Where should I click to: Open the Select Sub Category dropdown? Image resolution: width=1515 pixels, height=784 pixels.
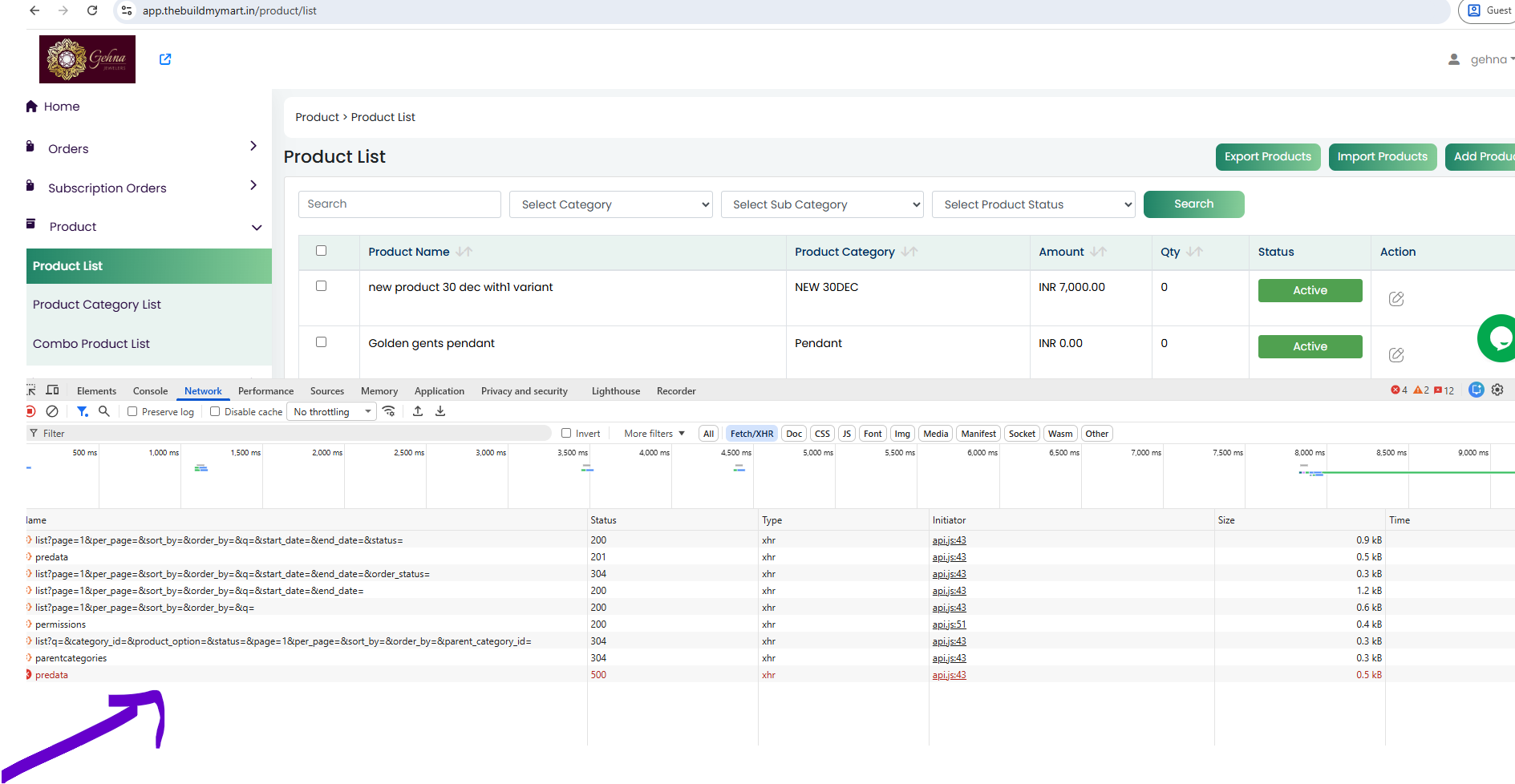pyautogui.click(x=822, y=204)
